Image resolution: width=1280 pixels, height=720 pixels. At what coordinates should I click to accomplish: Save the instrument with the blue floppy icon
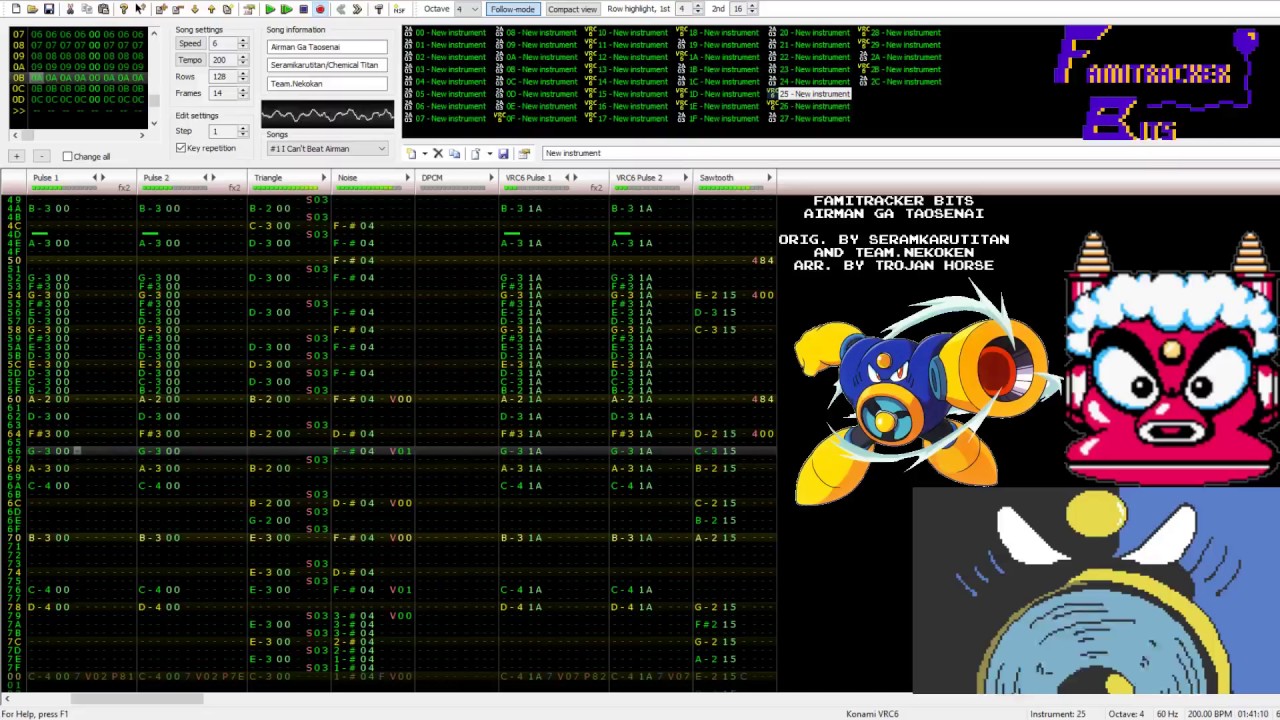503,153
